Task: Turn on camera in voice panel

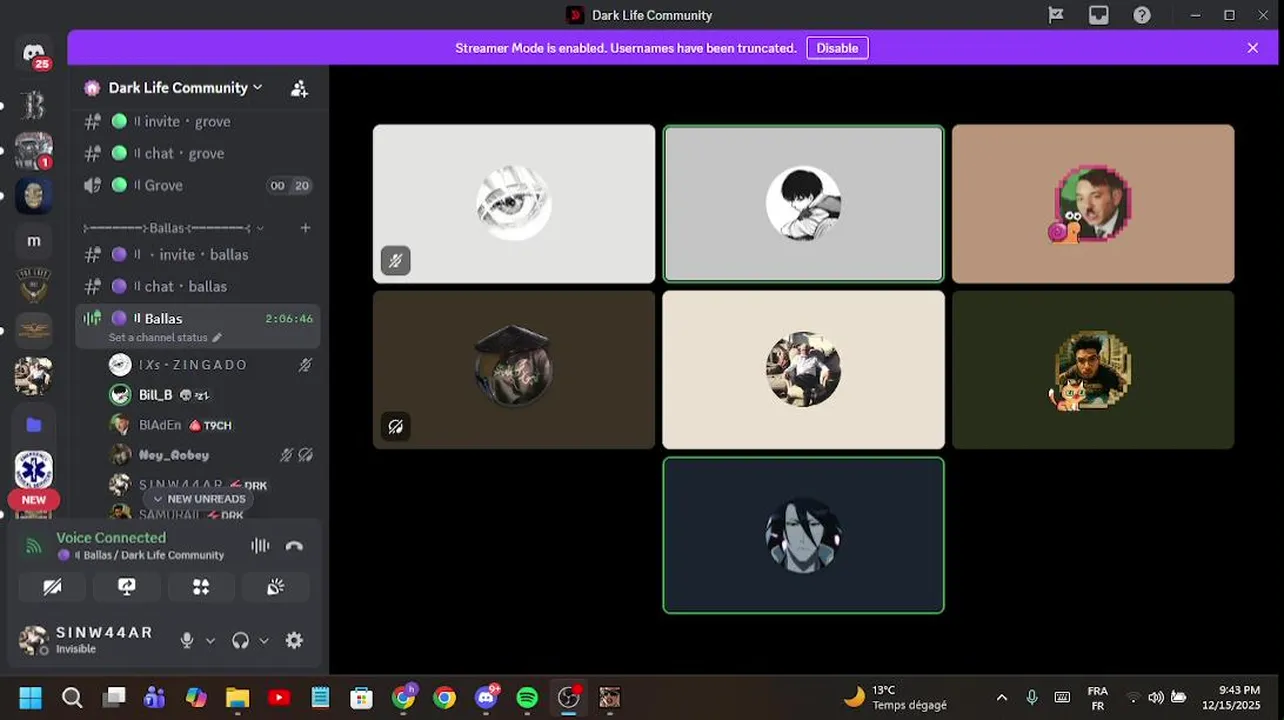Action: click(53, 587)
